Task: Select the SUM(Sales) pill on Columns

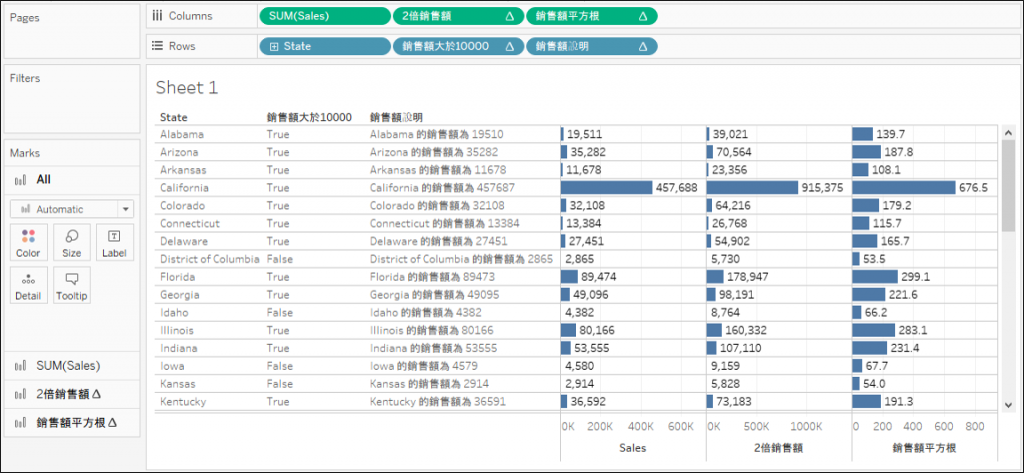Action: click(325, 16)
